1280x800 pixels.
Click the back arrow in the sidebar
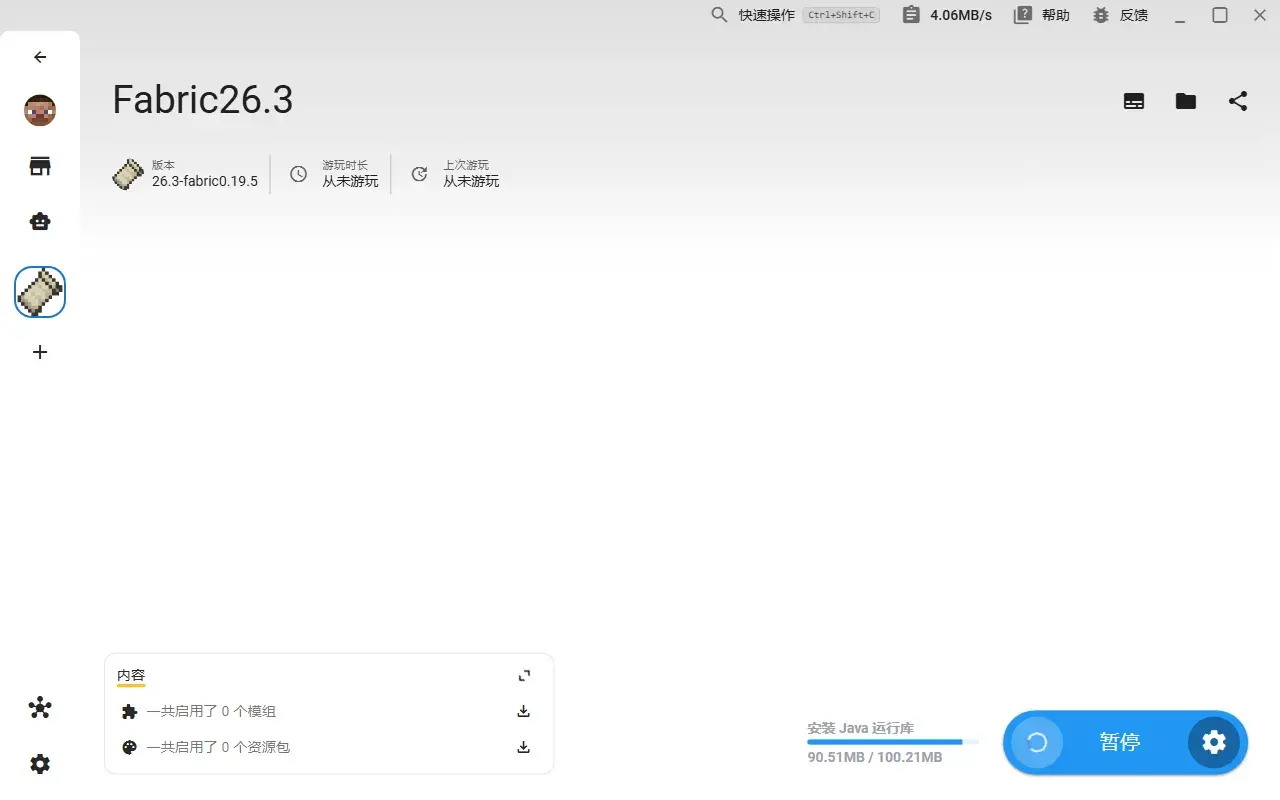pos(40,57)
